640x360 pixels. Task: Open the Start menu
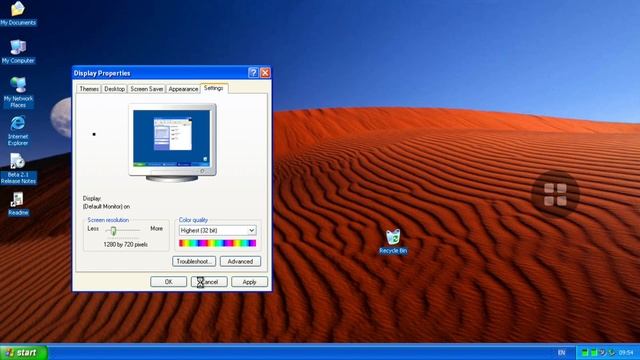tap(24, 353)
